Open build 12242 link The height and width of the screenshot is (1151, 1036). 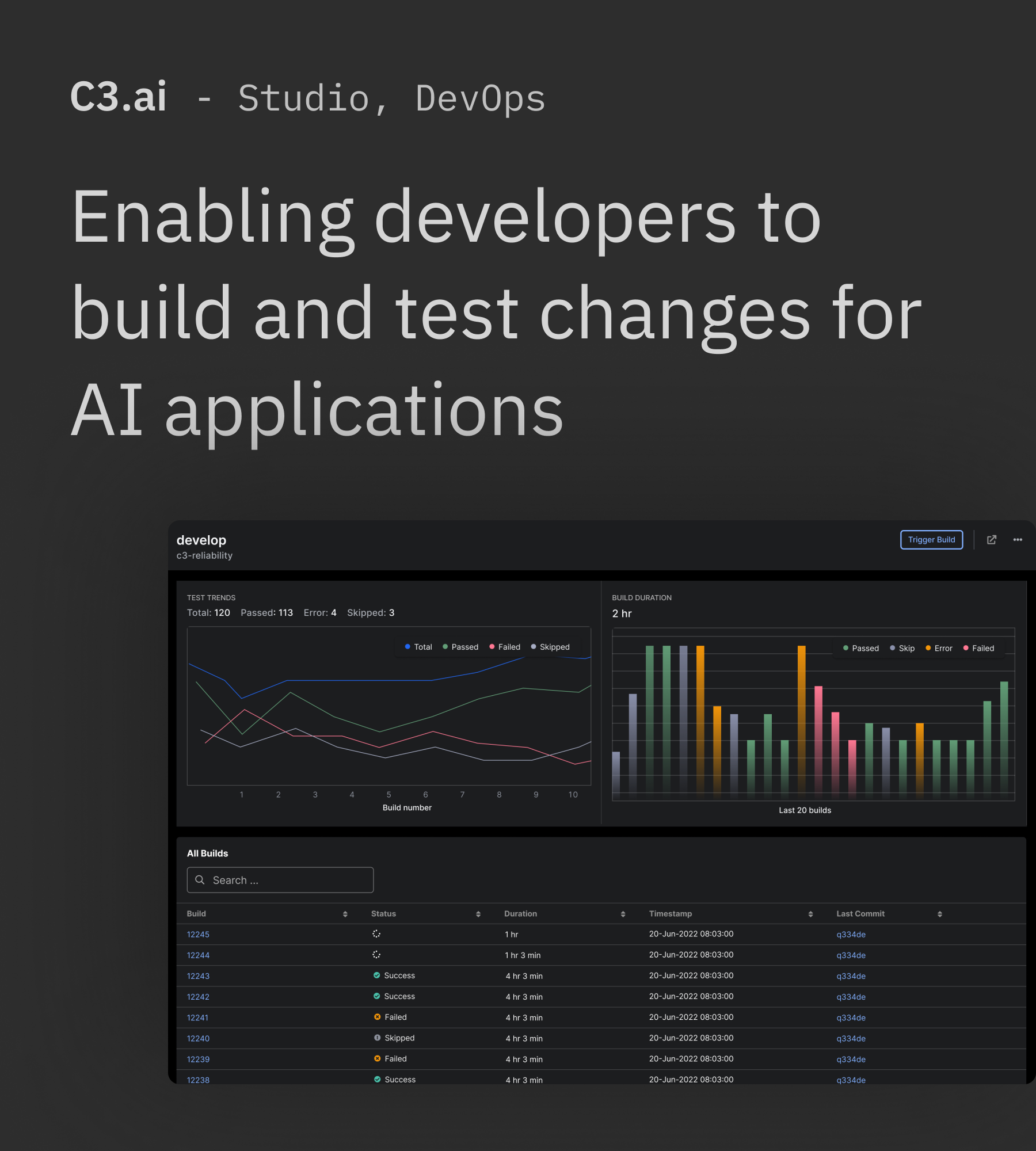tap(198, 997)
